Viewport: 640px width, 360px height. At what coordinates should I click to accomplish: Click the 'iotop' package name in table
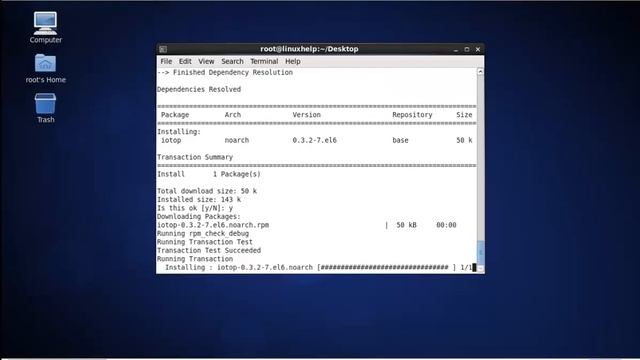[x=171, y=140]
